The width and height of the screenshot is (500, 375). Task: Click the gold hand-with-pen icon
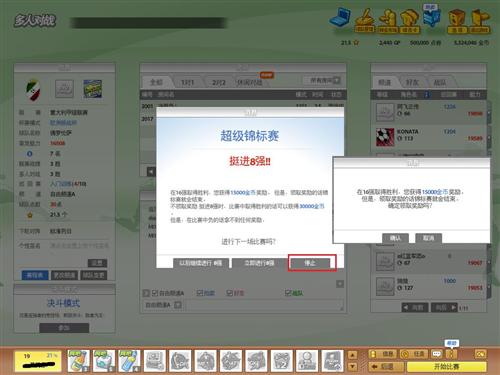click(x=365, y=20)
